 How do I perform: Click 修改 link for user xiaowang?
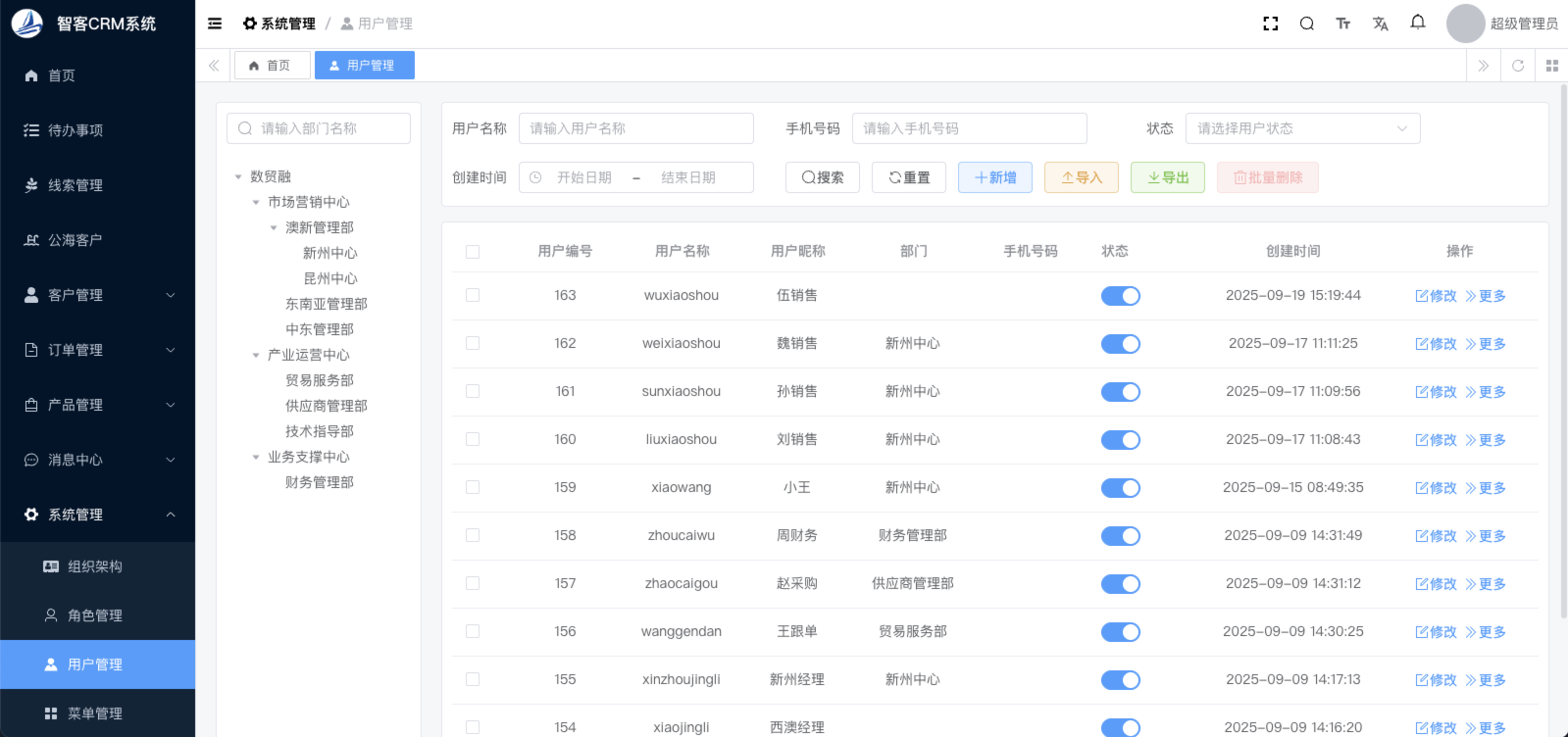pyautogui.click(x=1436, y=488)
